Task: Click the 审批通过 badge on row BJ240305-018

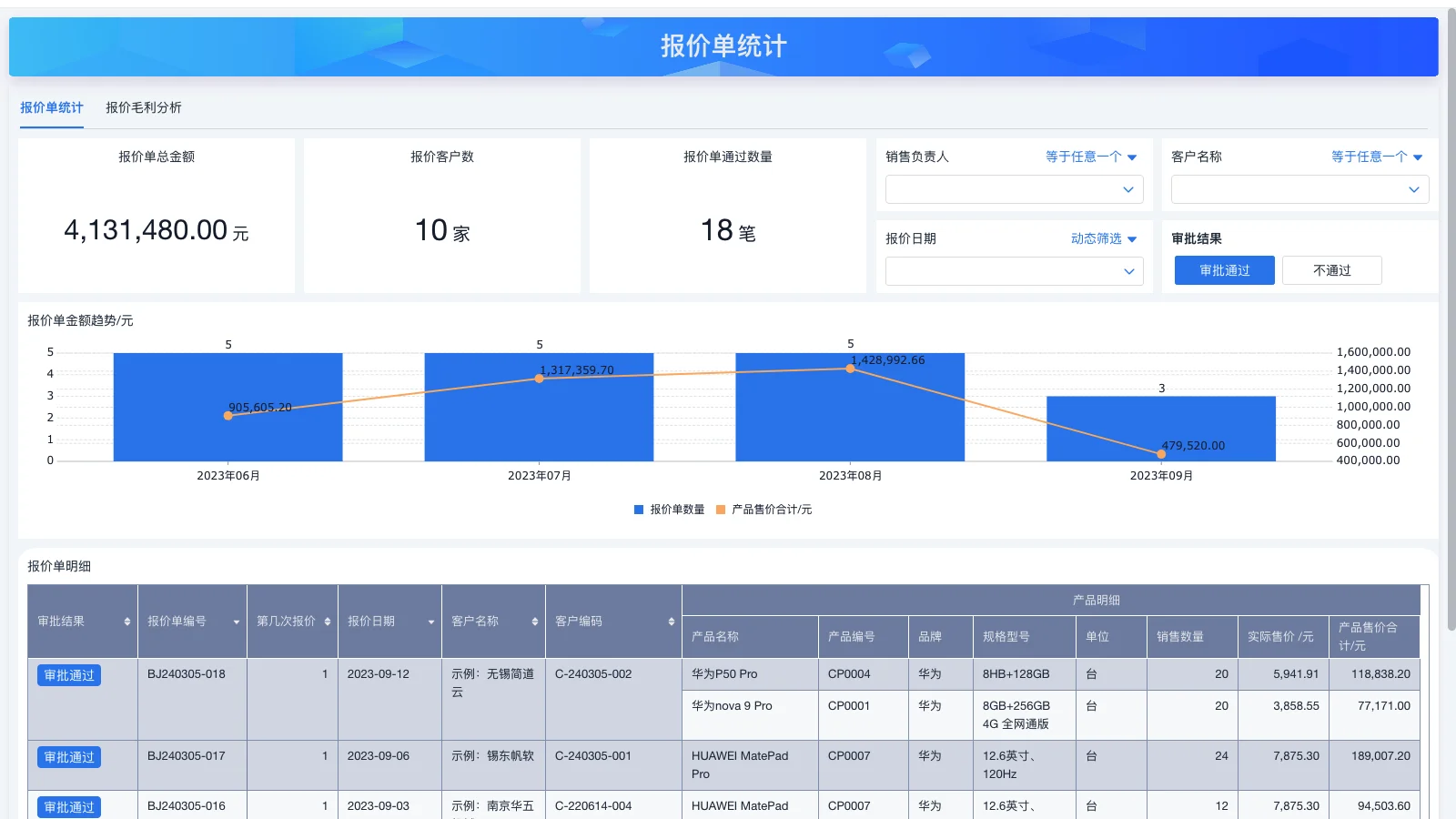Action: pyautogui.click(x=68, y=674)
